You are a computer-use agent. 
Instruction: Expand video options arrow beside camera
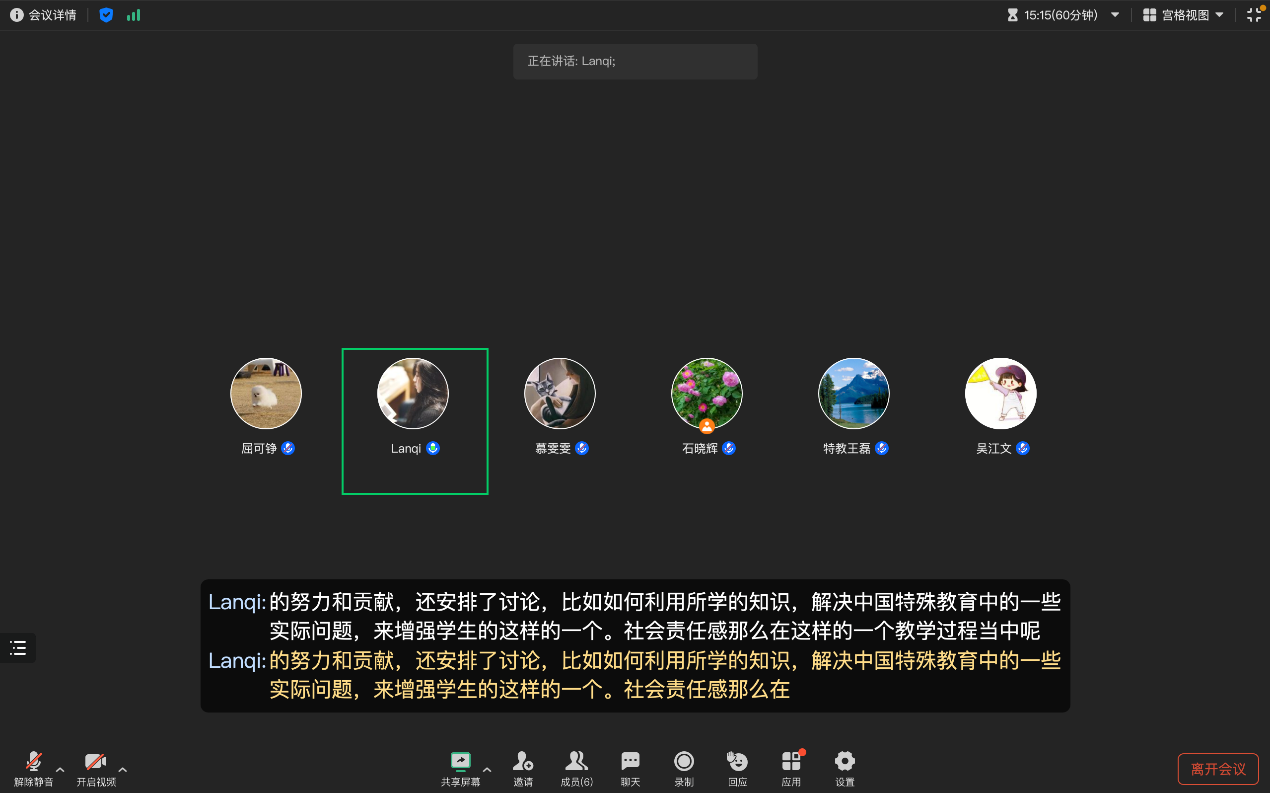123,769
